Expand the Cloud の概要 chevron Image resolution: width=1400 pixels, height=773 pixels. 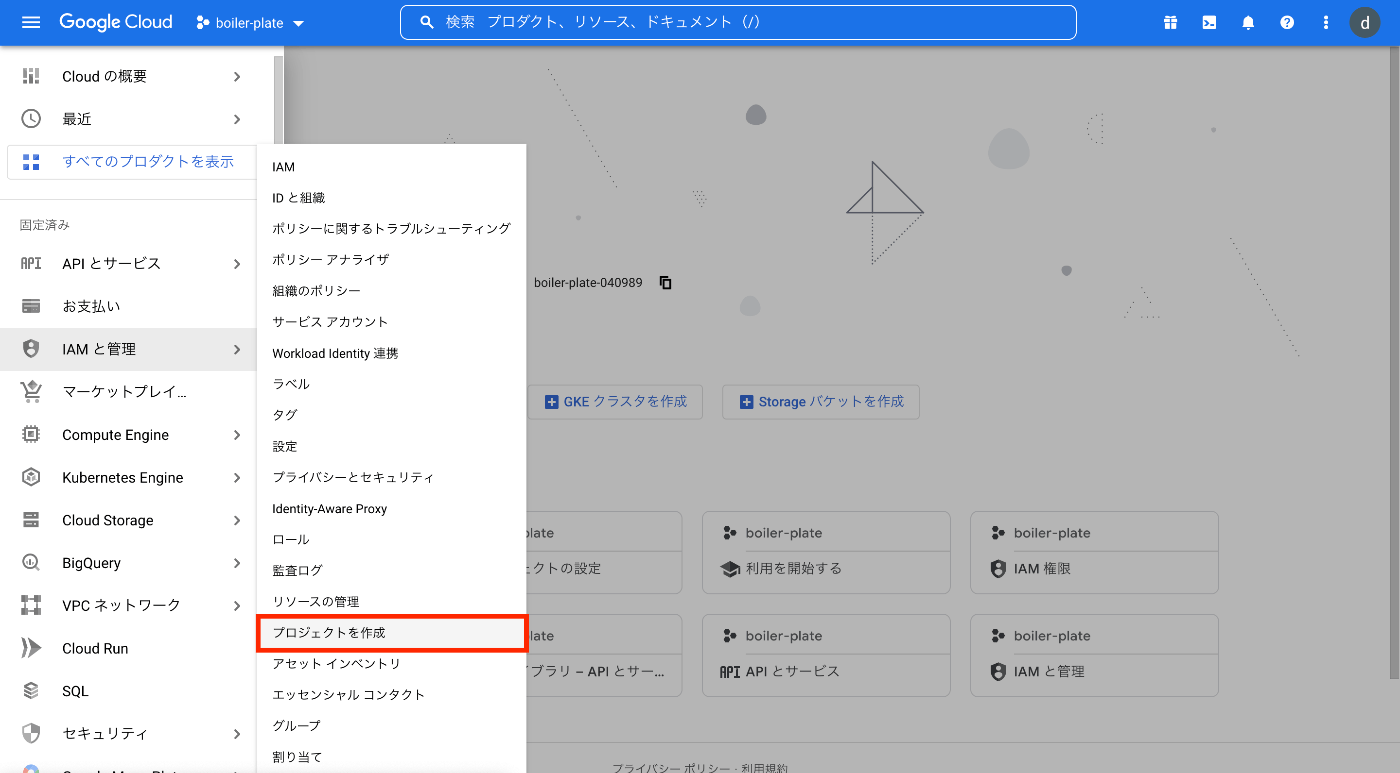(x=237, y=76)
